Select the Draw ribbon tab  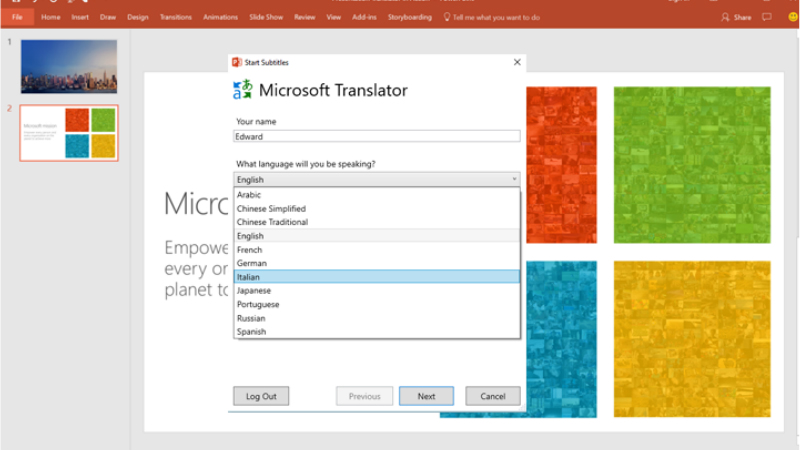(x=108, y=17)
